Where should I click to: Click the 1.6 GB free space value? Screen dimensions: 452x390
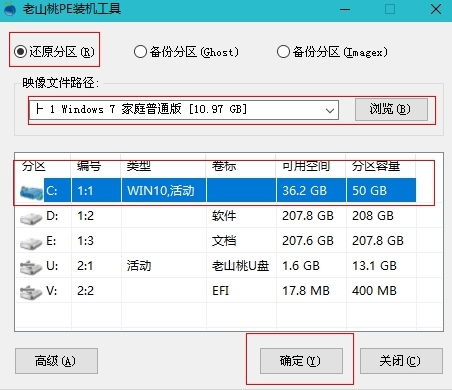point(301,266)
